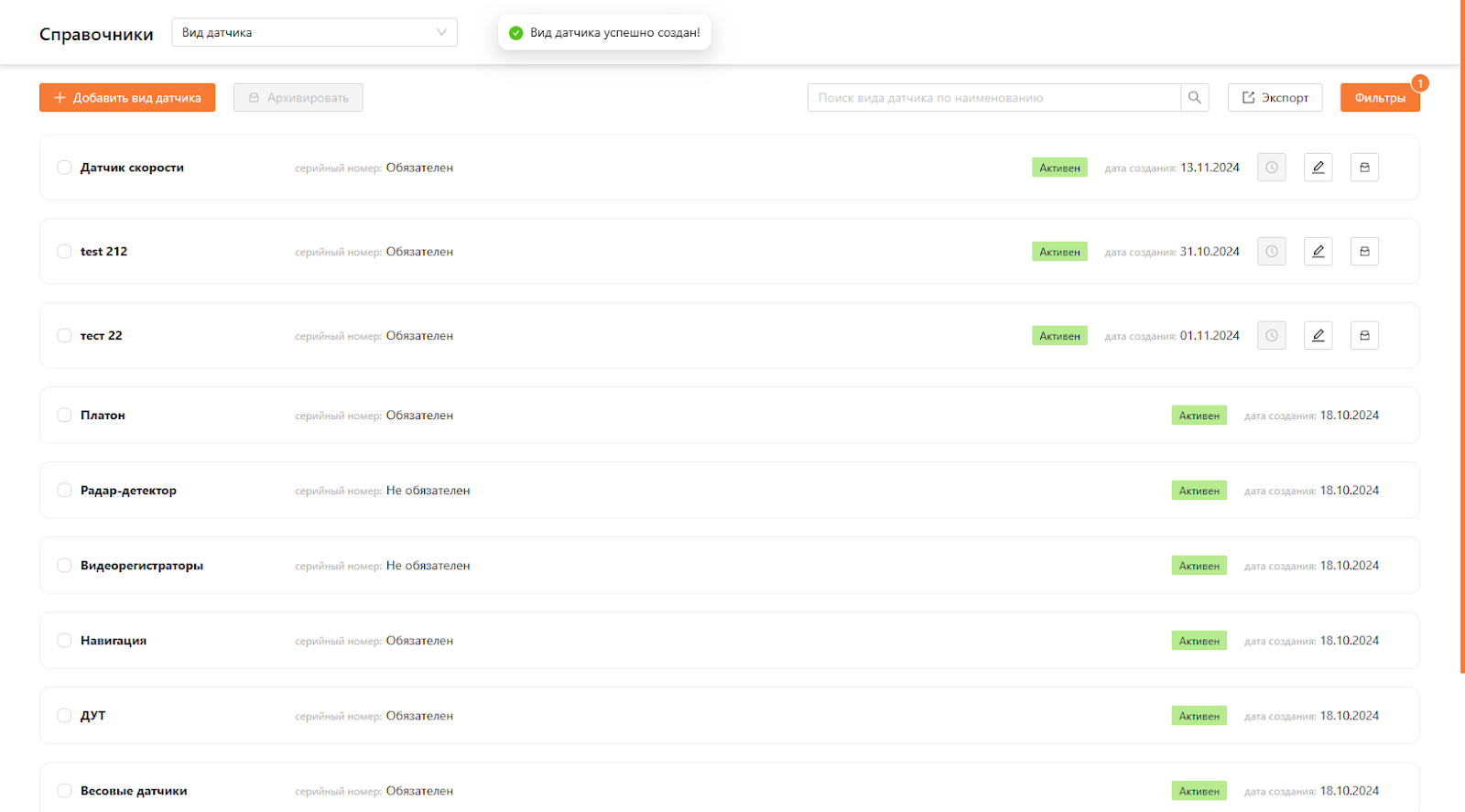Open the Фильтры panel
1465x812 pixels.
pos(1379,98)
